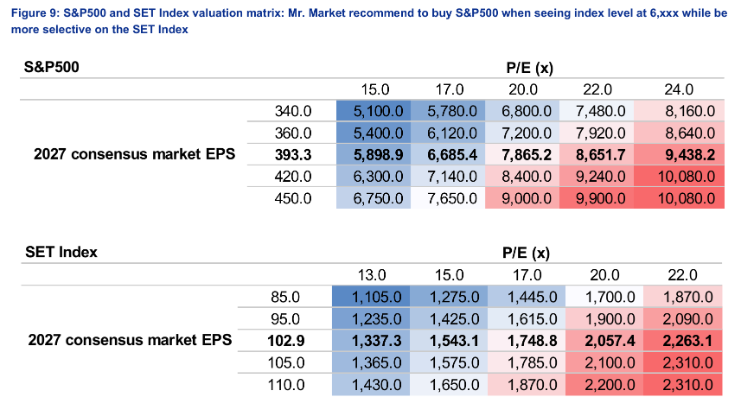Select SET Index EPS value 102.9
The image size is (739, 412).
[x=286, y=340]
